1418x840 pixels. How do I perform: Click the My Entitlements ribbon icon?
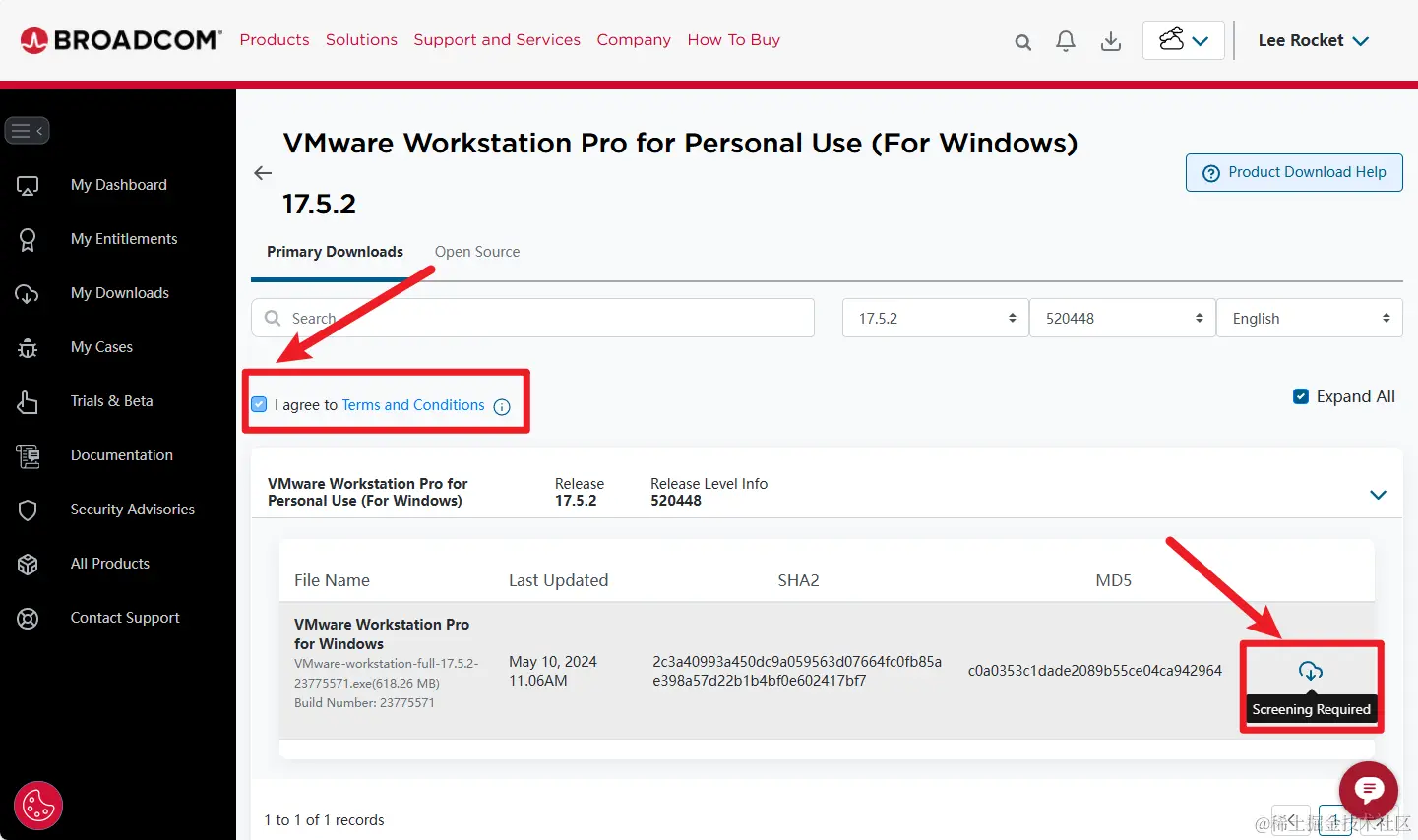(x=28, y=239)
